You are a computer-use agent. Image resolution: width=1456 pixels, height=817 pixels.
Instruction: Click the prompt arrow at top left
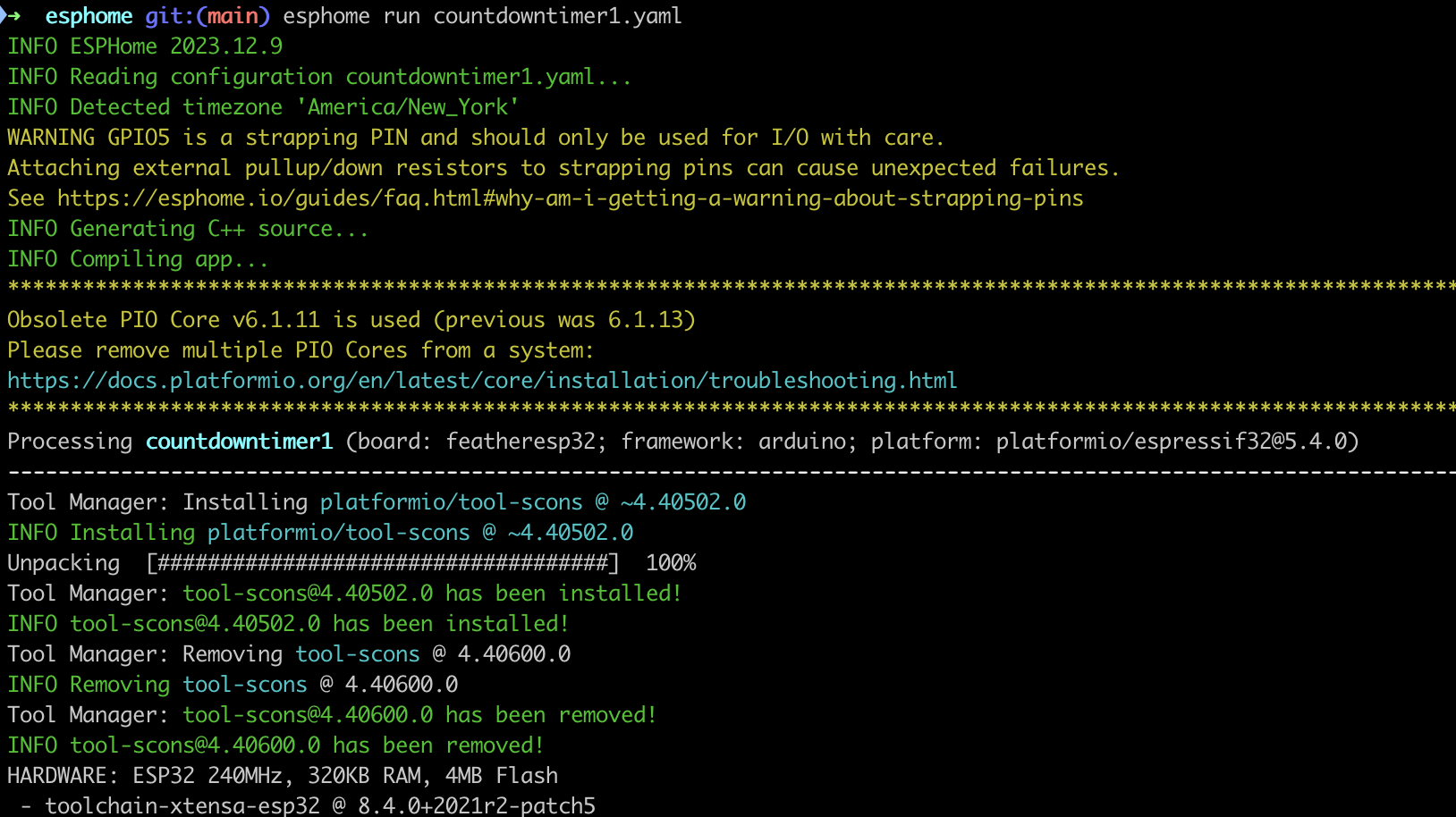(12, 16)
